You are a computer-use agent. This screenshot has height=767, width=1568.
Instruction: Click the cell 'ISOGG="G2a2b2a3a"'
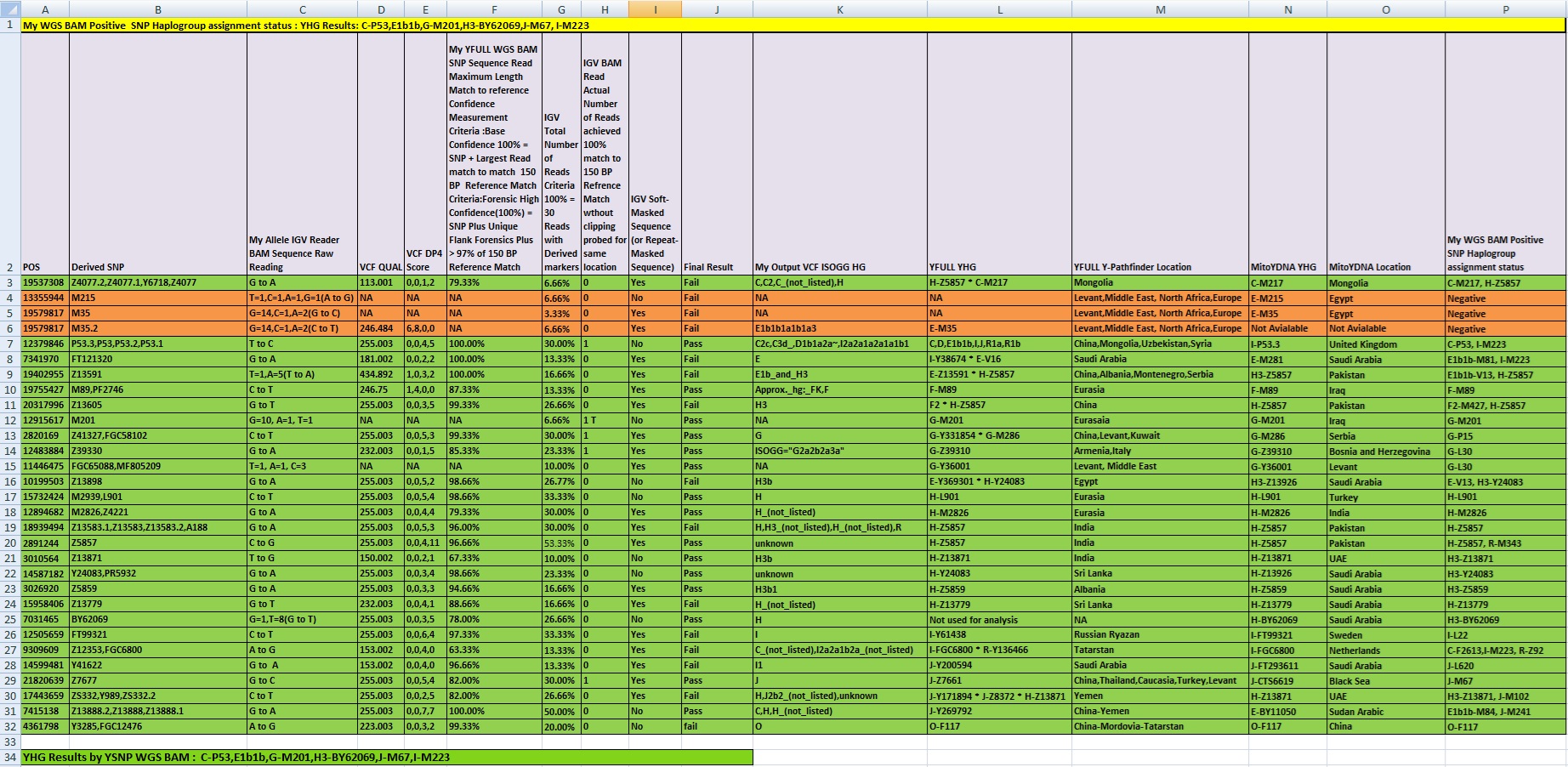pyautogui.click(x=840, y=451)
